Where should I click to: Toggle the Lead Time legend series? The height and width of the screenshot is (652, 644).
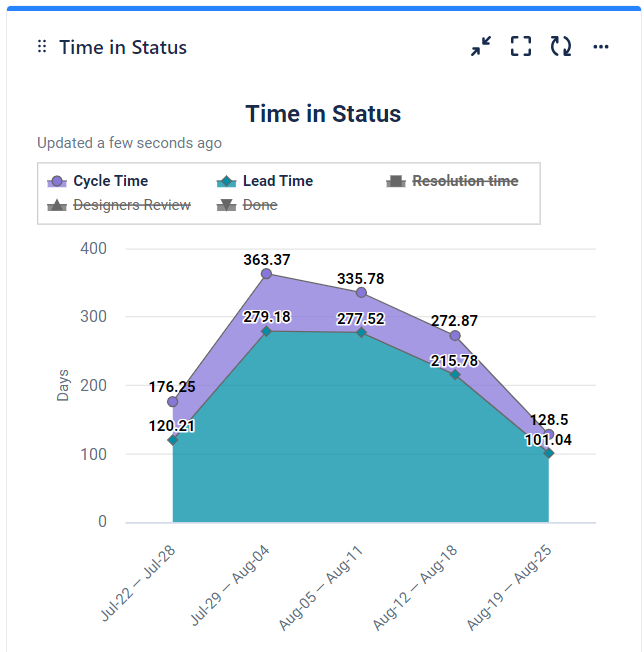point(265,181)
